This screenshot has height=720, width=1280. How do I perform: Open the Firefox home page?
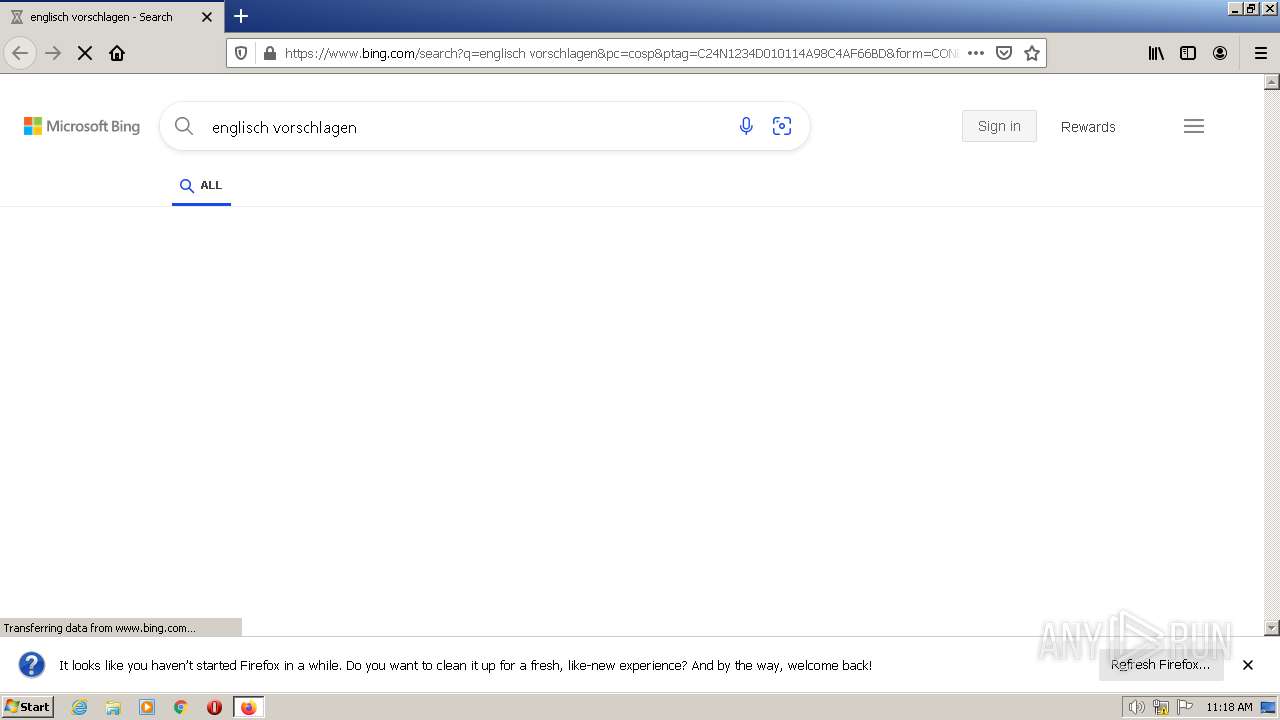(x=117, y=53)
